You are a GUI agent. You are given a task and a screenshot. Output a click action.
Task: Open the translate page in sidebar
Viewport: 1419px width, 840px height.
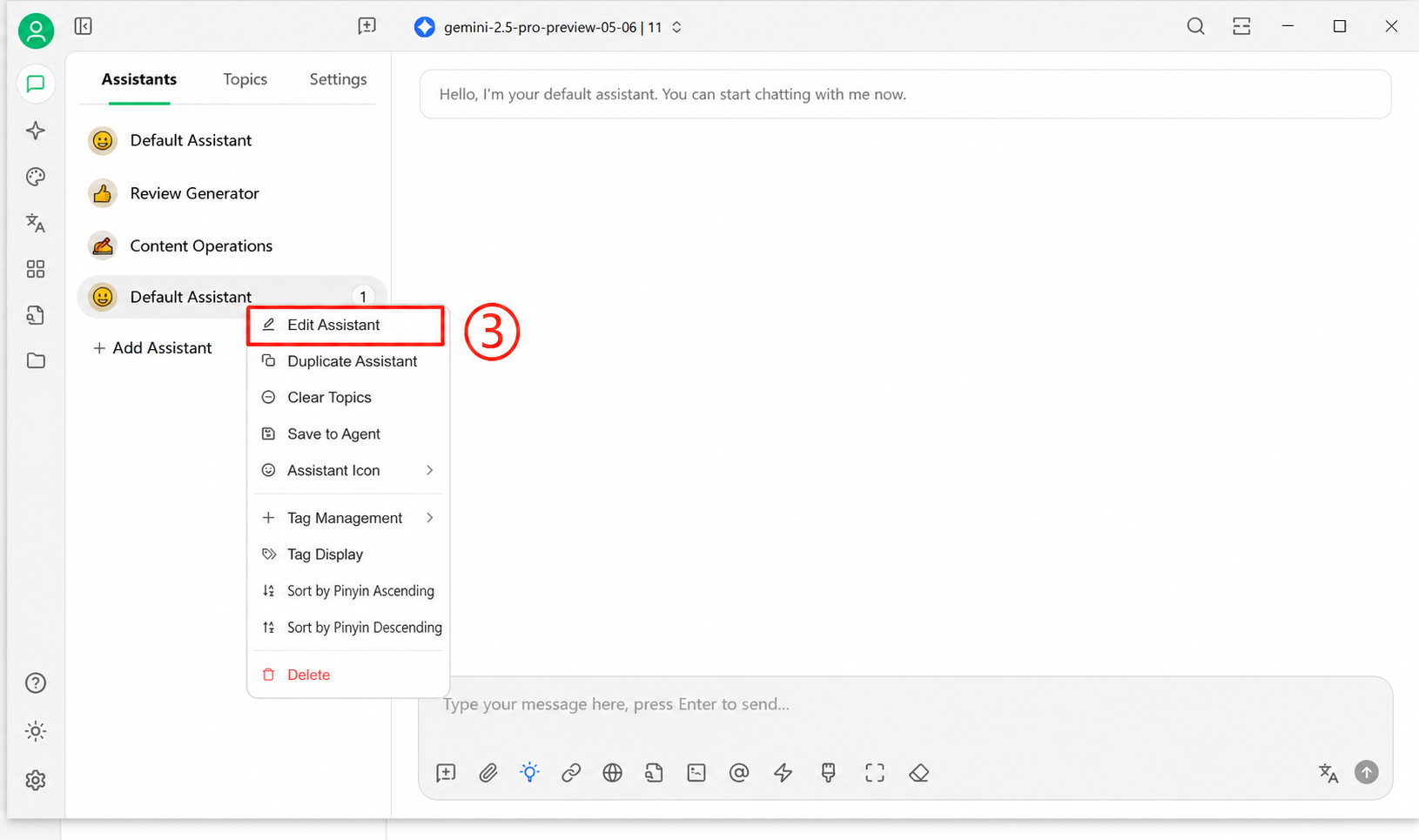click(36, 223)
